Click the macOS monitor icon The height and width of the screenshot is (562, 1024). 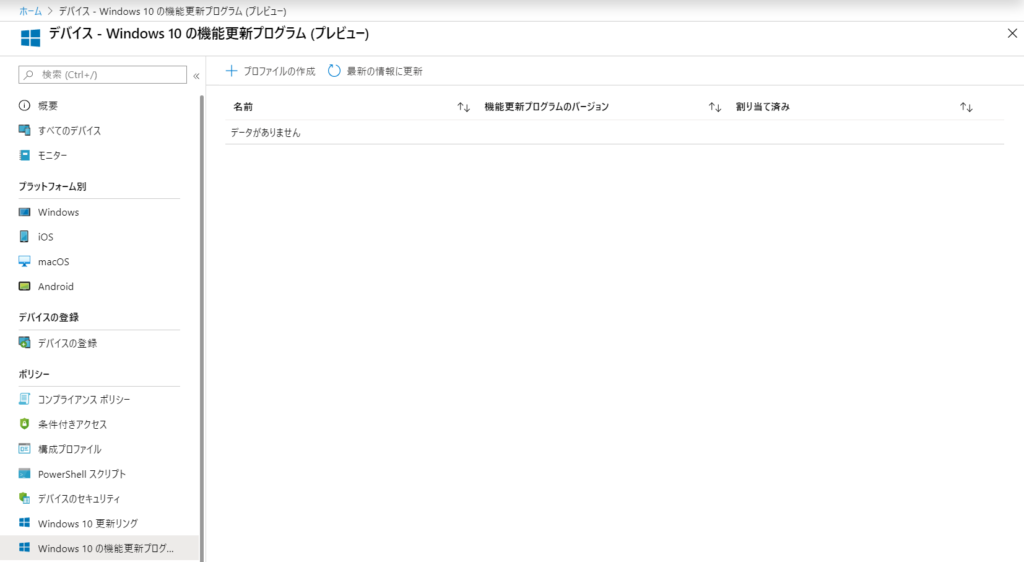pos(24,262)
